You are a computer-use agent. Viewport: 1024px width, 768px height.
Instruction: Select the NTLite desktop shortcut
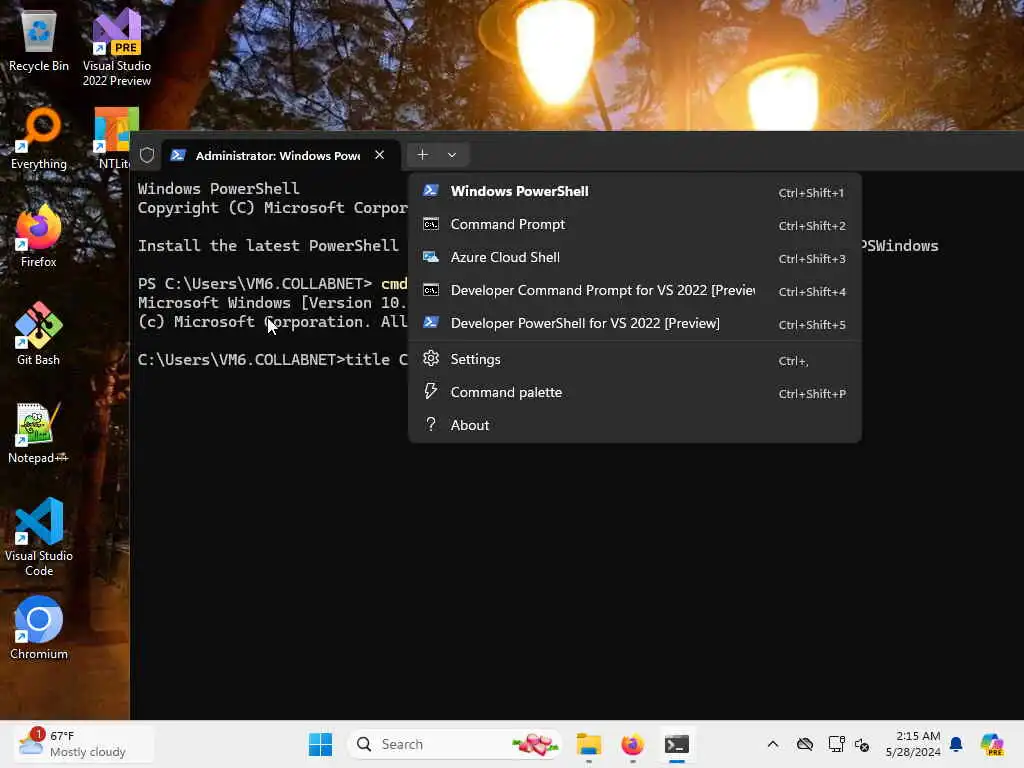(115, 139)
